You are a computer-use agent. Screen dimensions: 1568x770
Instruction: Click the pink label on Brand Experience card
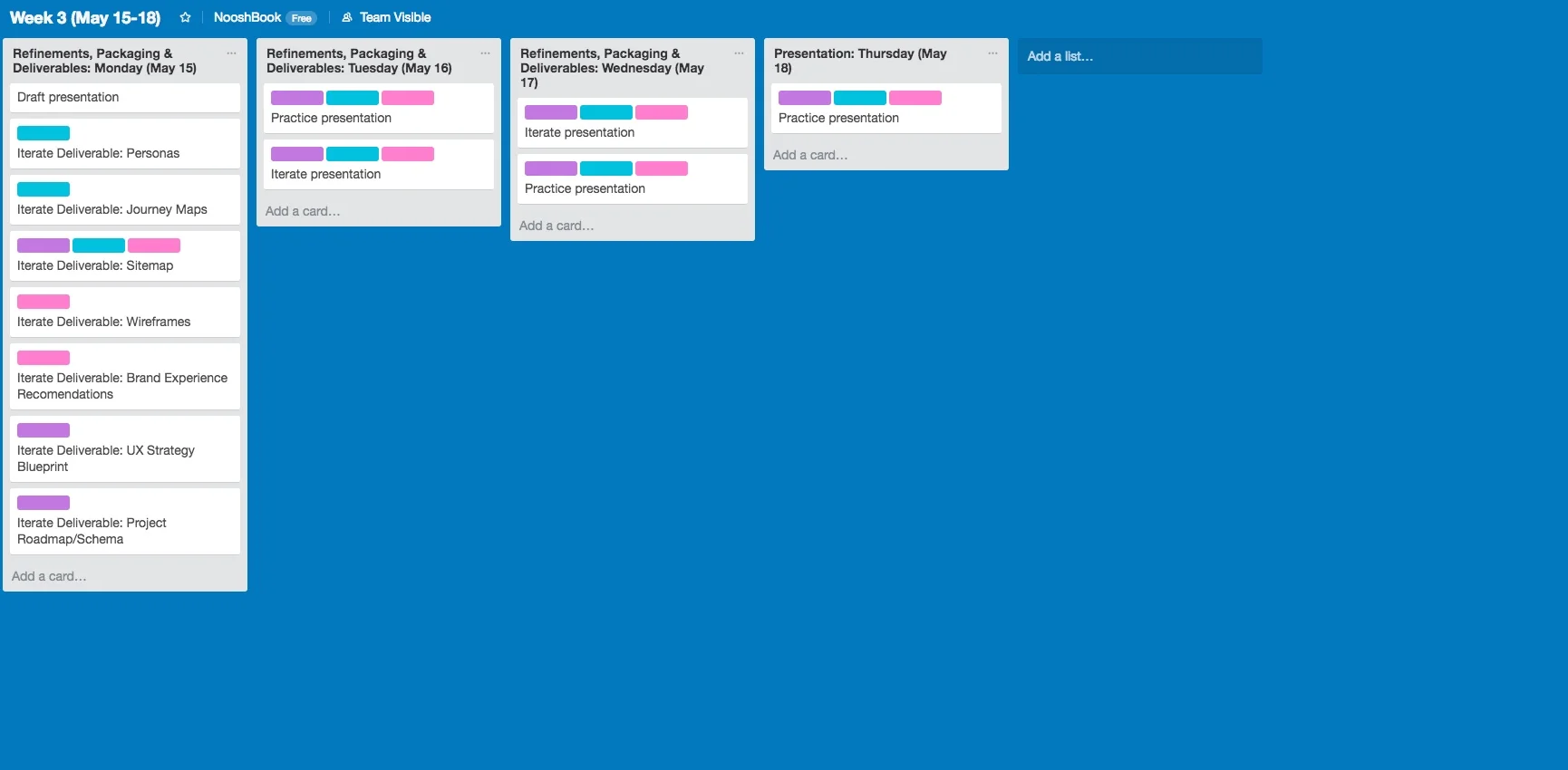[x=44, y=358]
